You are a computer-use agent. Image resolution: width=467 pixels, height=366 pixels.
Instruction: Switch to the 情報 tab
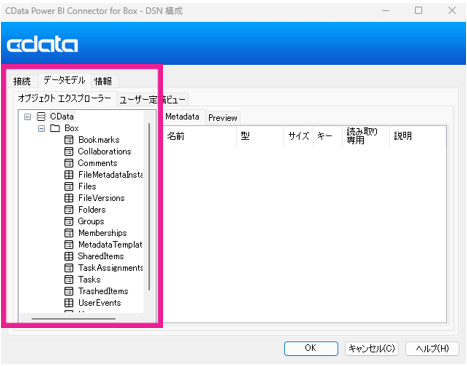[103, 81]
